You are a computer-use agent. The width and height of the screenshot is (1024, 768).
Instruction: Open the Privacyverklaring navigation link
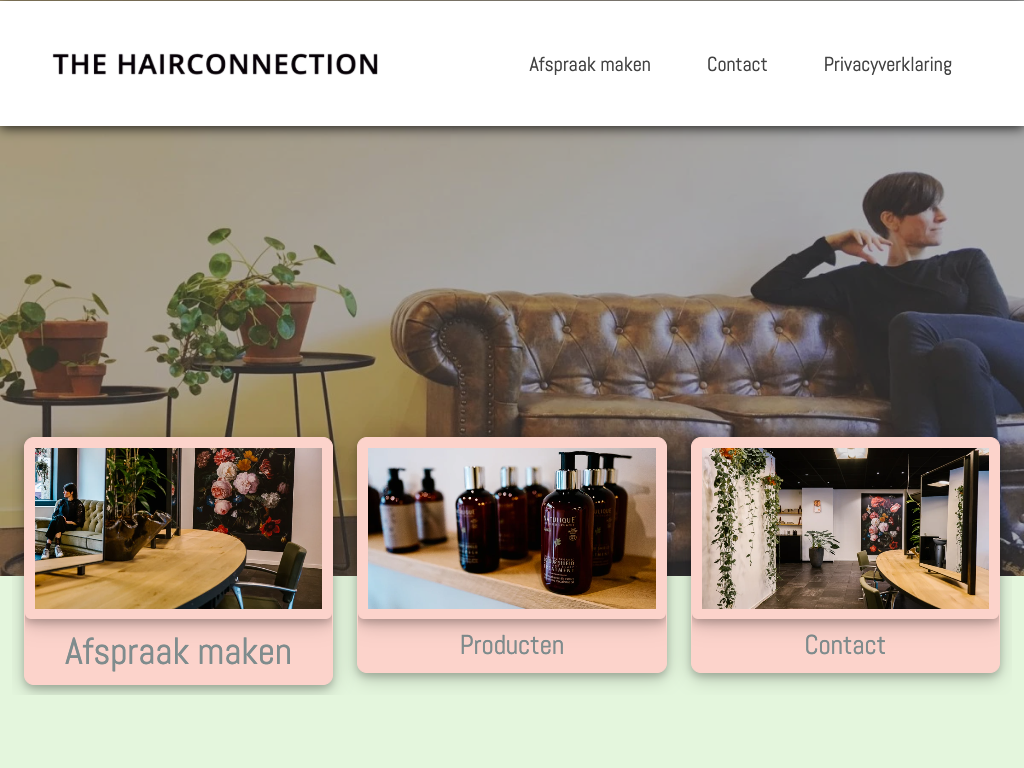[x=888, y=65]
